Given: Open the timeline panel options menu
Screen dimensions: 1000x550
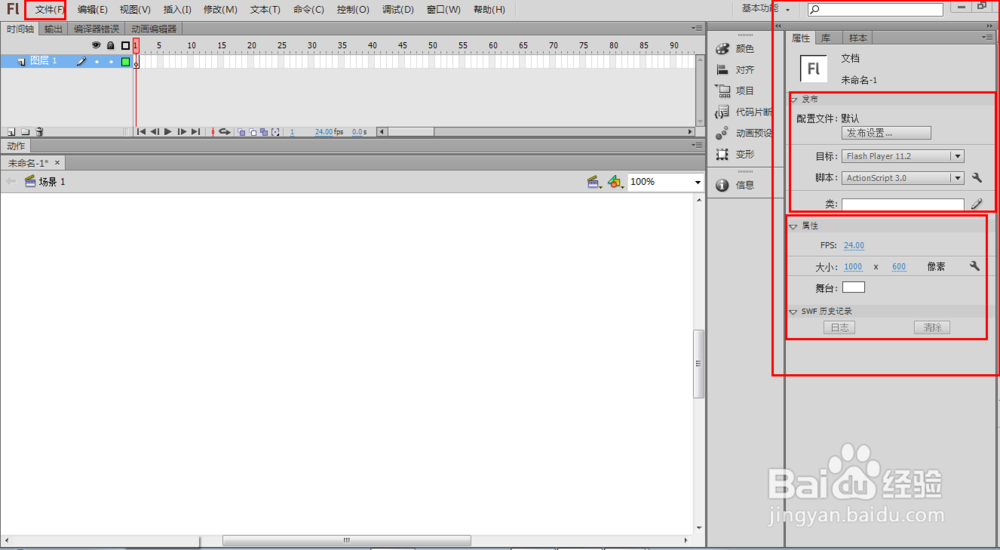Looking at the screenshot, I should (697, 29).
